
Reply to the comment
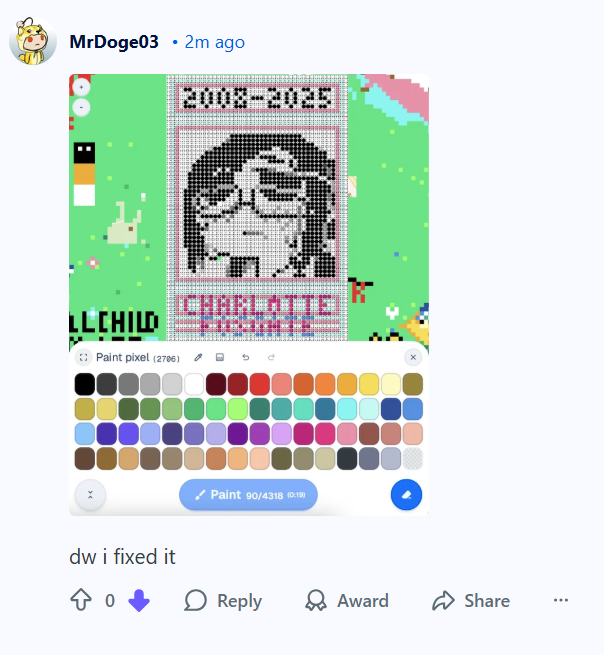click(x=223, y=601)
